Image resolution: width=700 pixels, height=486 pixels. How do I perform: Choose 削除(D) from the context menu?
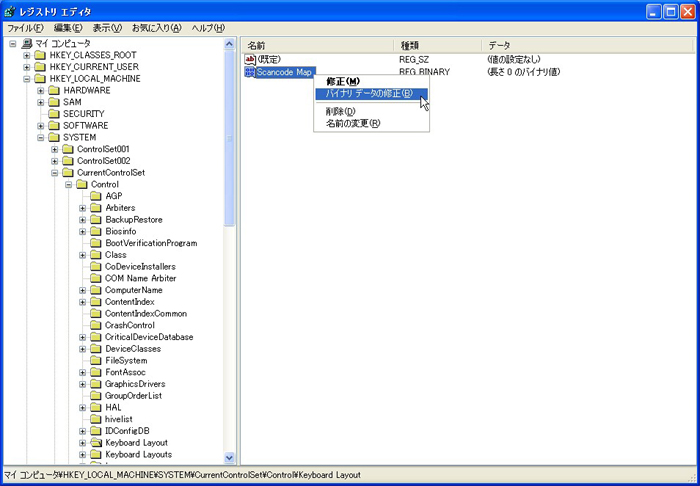click(x=371, y=112)
